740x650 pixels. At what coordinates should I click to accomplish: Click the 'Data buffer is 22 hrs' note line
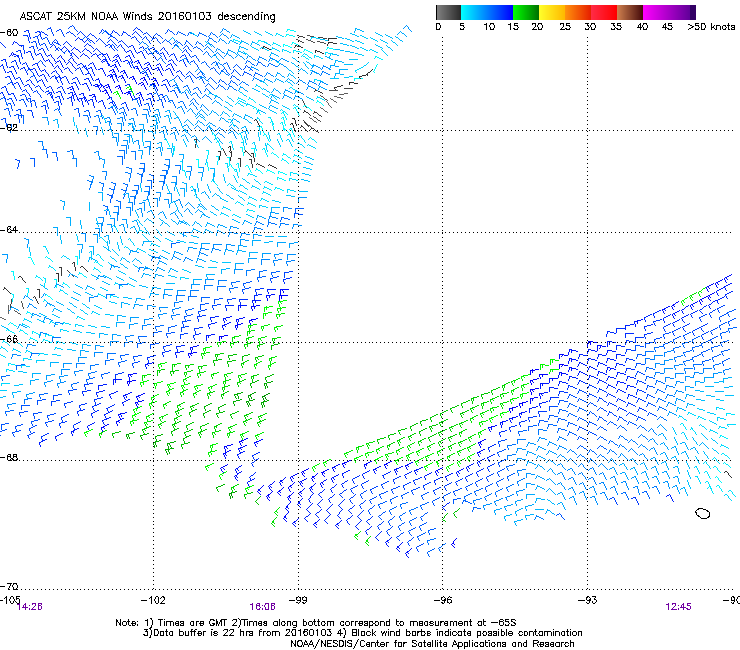(x=363, y=633)
